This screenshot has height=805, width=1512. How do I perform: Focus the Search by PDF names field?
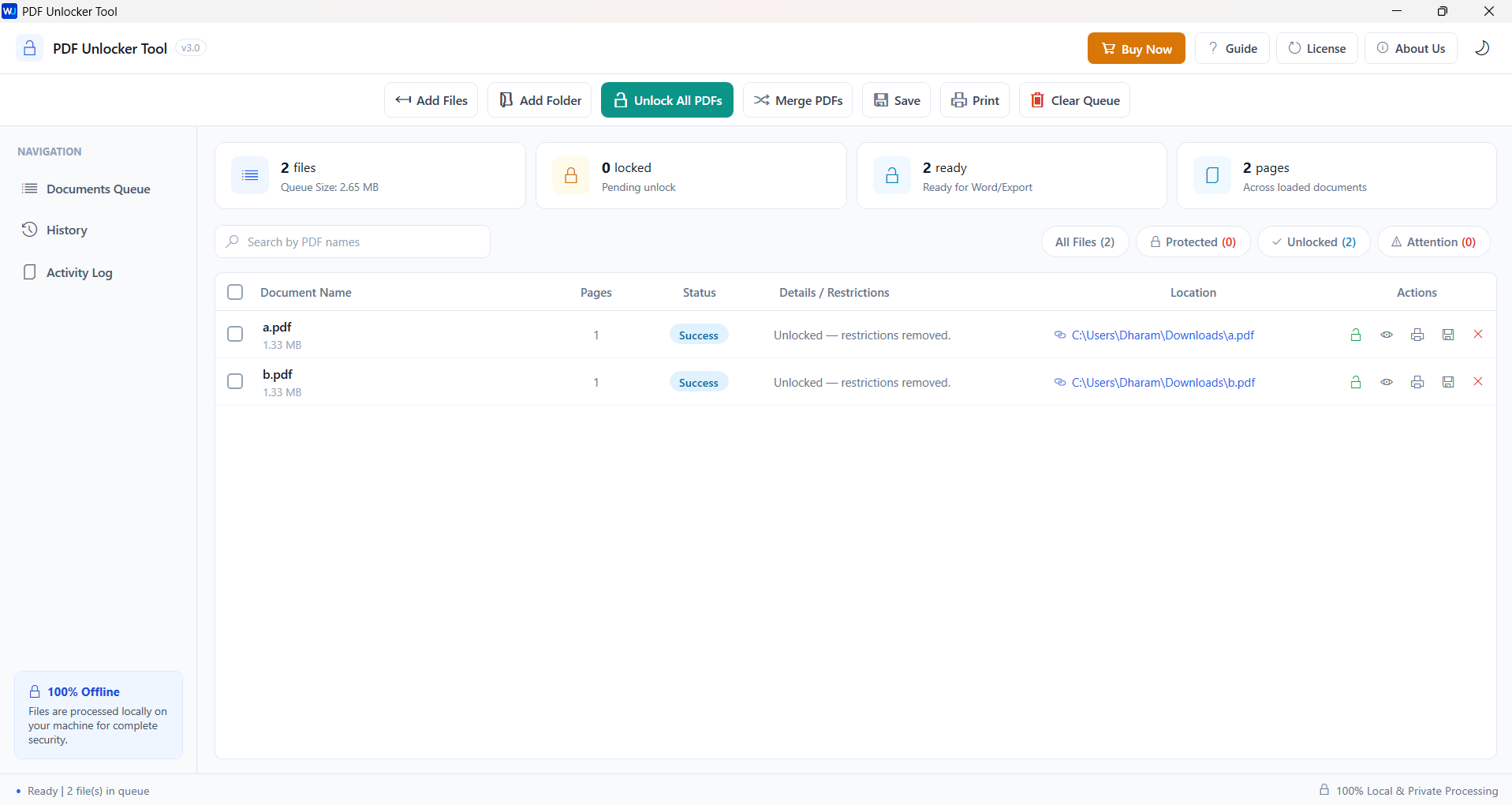(x=353, y=241)
